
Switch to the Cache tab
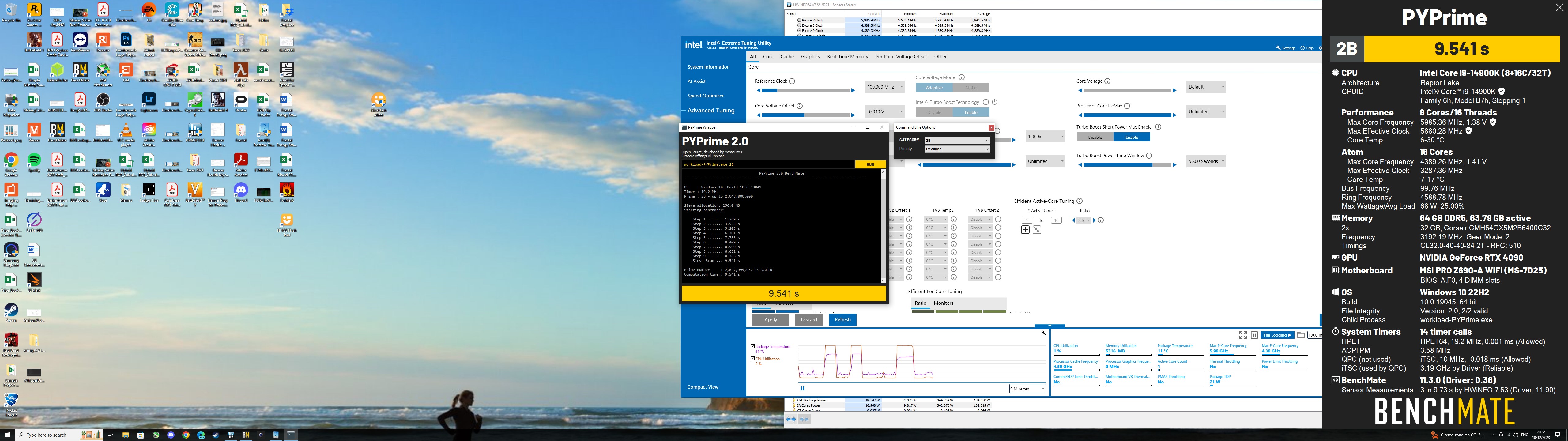[x=787, y=57]
